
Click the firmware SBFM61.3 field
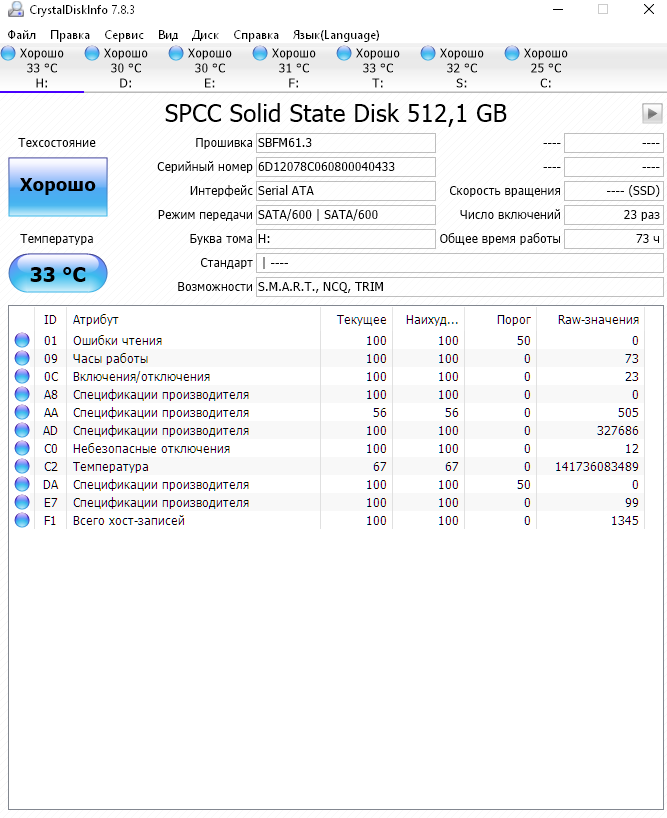(x=345, y=143)
